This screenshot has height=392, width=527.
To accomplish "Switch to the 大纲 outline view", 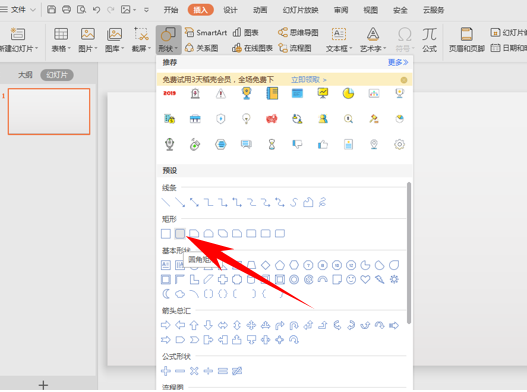I will point(25,75).
